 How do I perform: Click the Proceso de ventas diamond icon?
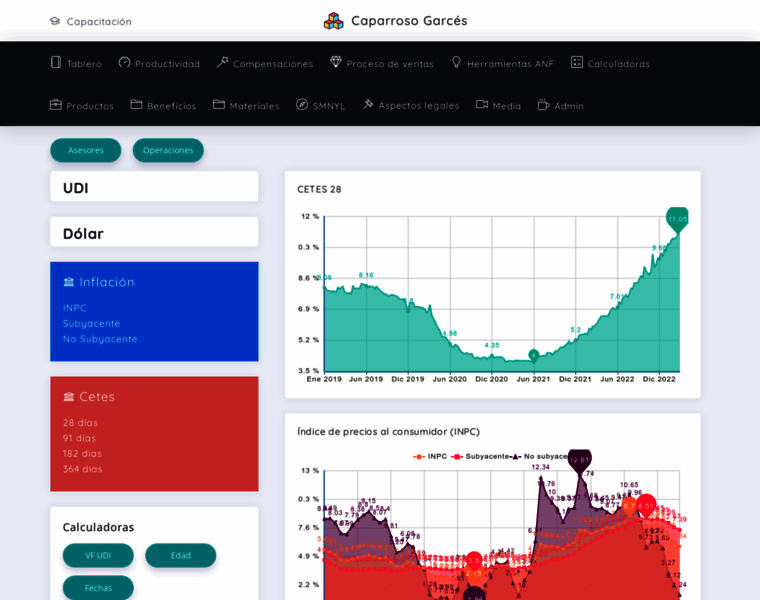336,63
